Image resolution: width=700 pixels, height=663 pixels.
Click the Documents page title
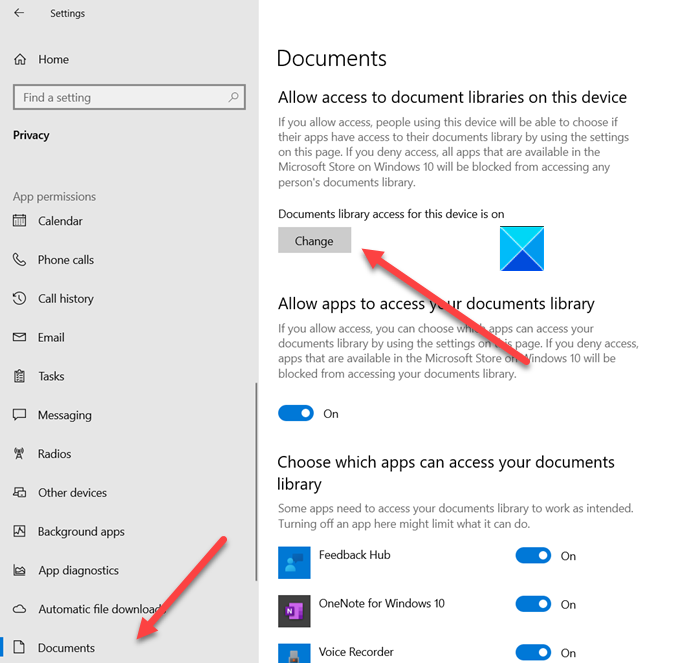[x=332, y=58]
